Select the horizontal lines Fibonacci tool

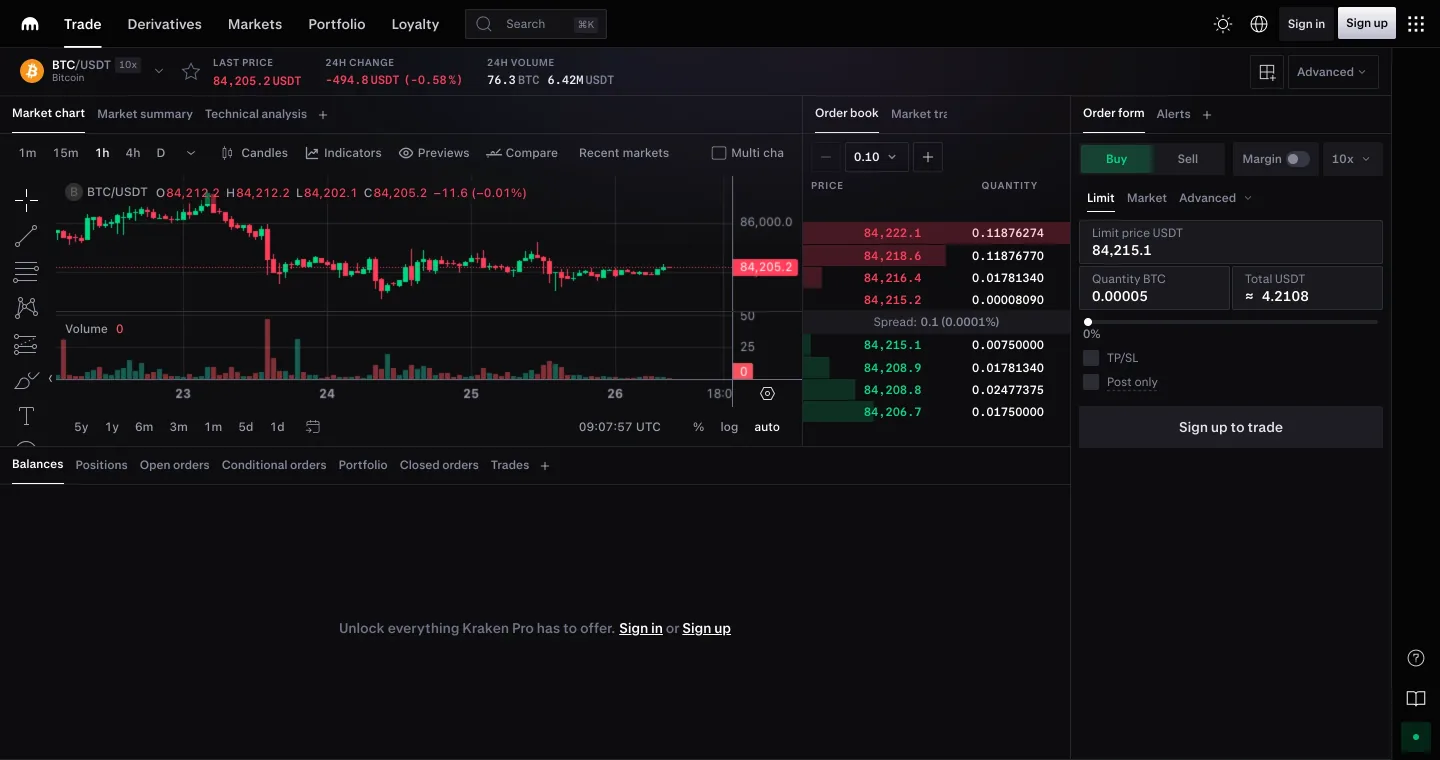pyautogui.click(x=26, y=272)
